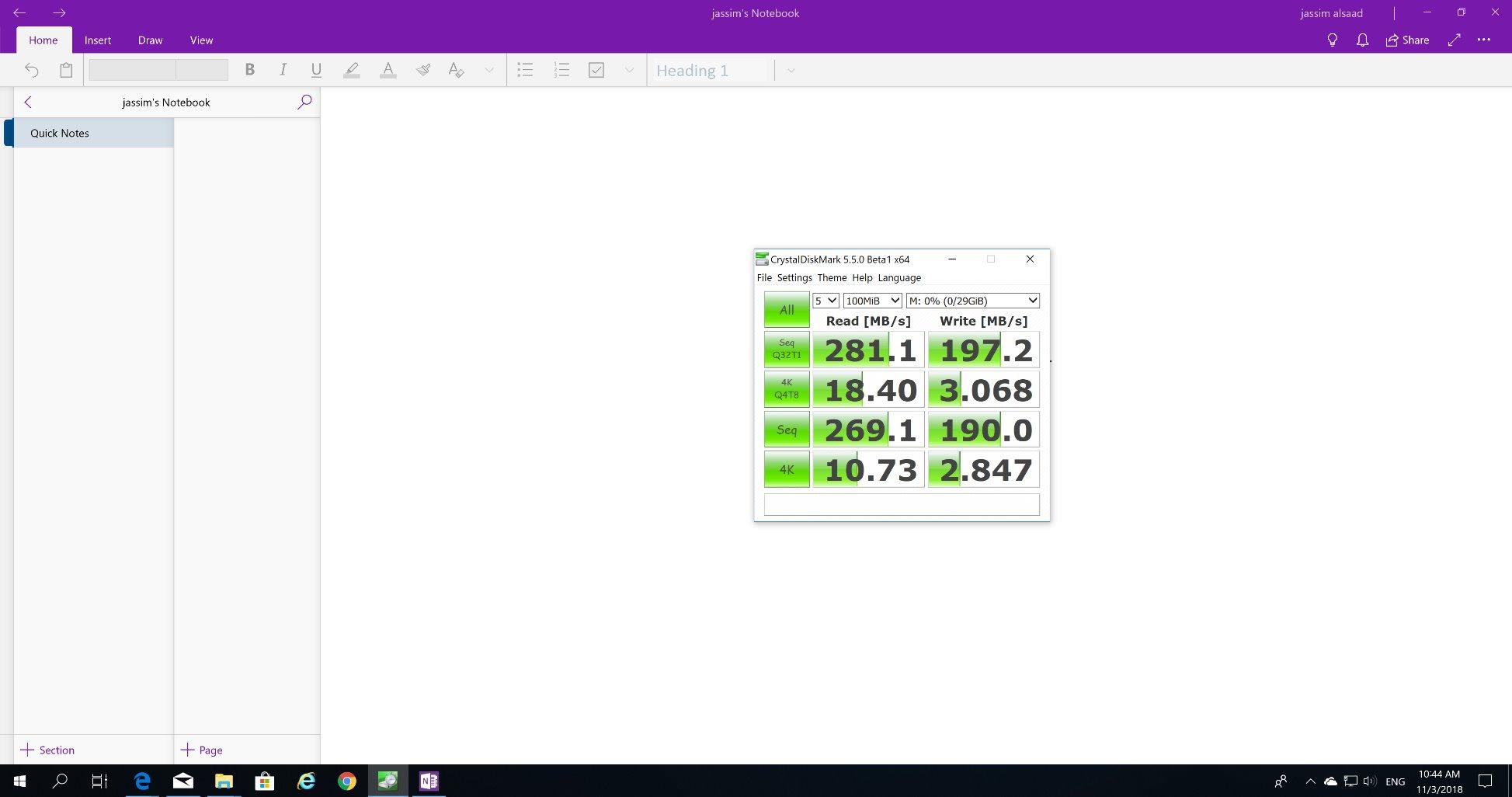The width and height of the screenshot is (1512, 797).
Task: Click the Bold formatting icon
Action: pyautogui.click(x=249, y=70)
